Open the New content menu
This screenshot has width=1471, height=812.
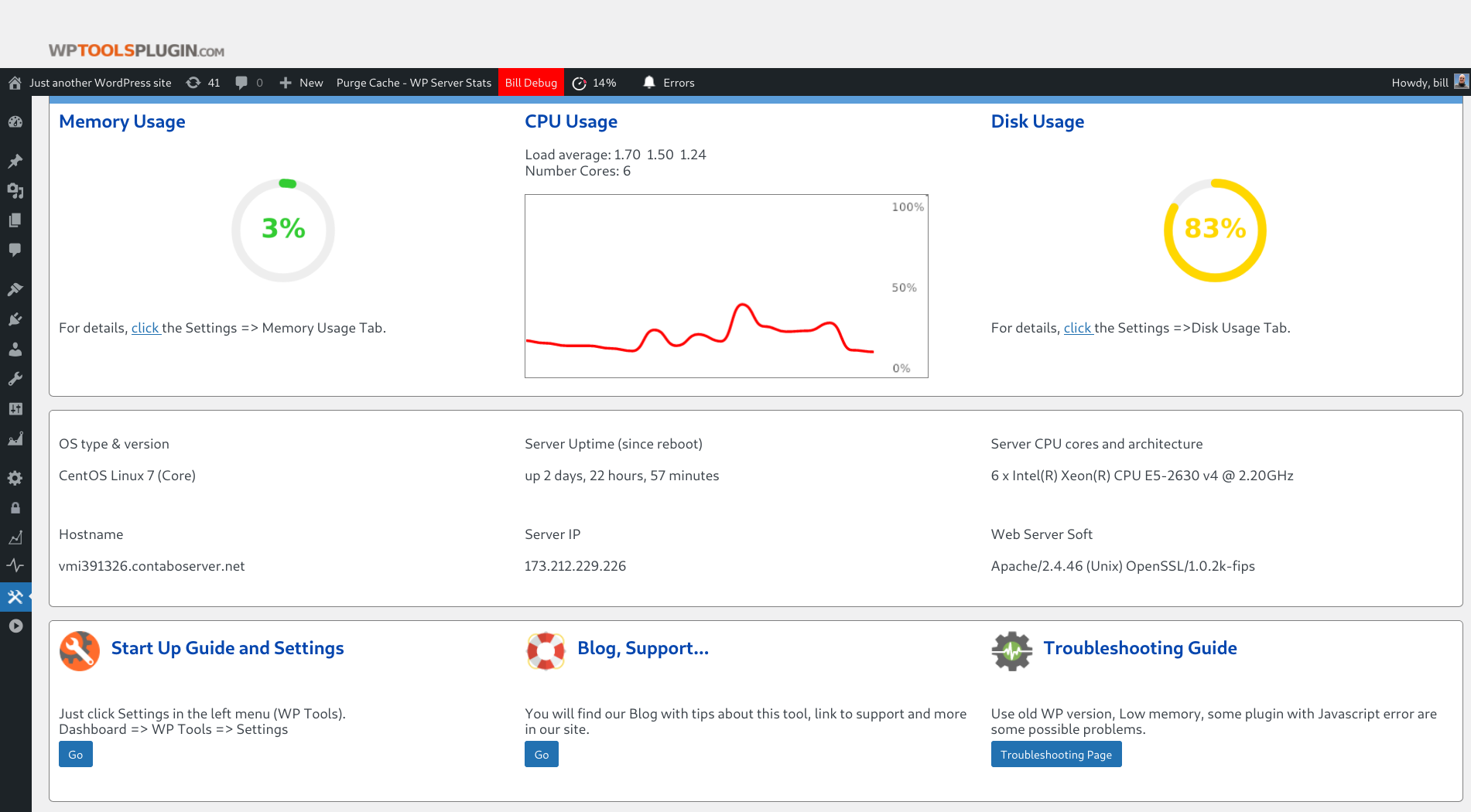point(301,83)
